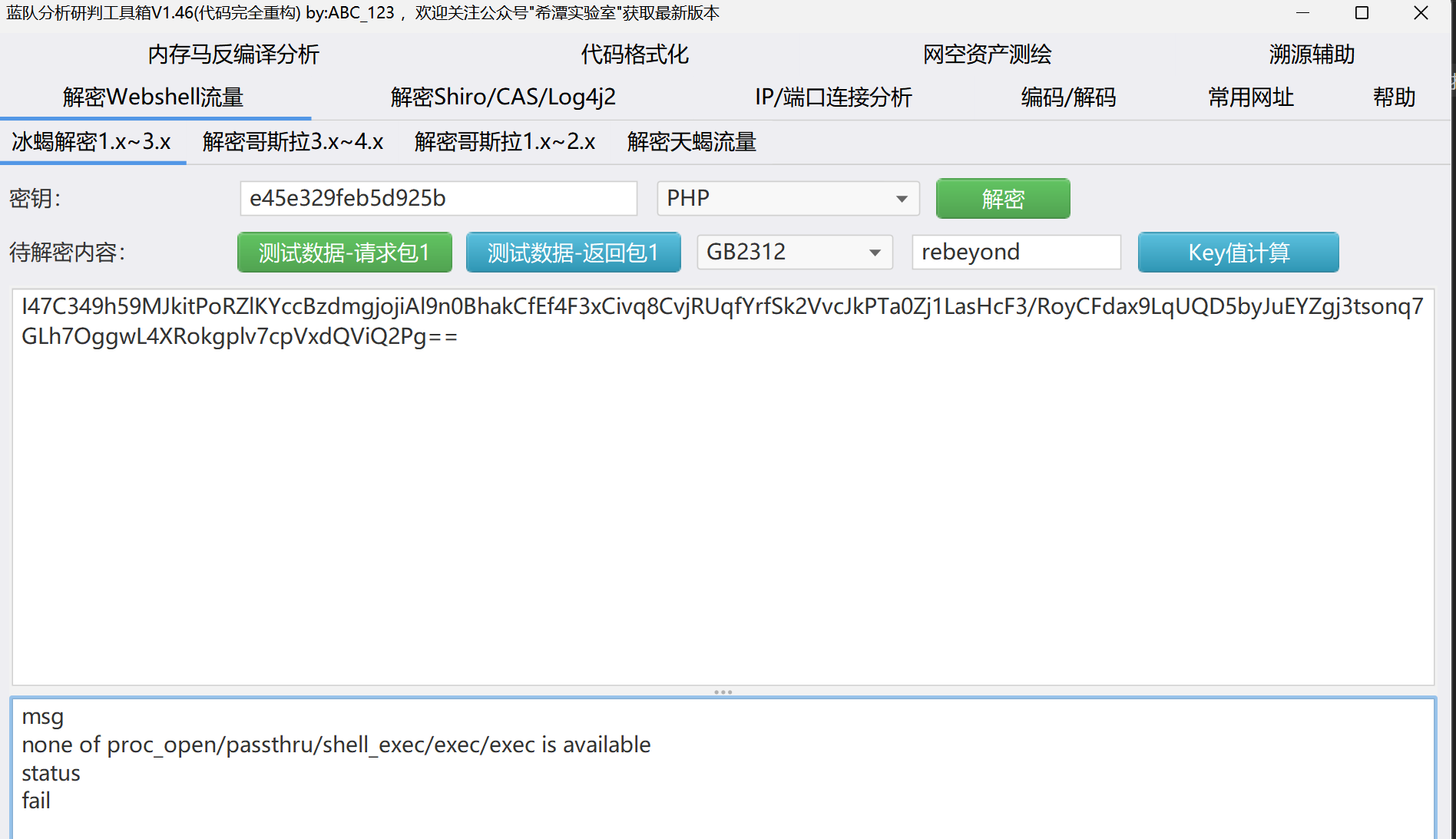Click inside the encrypted content text area
1456x839 pixels.
tap(723, 487)
